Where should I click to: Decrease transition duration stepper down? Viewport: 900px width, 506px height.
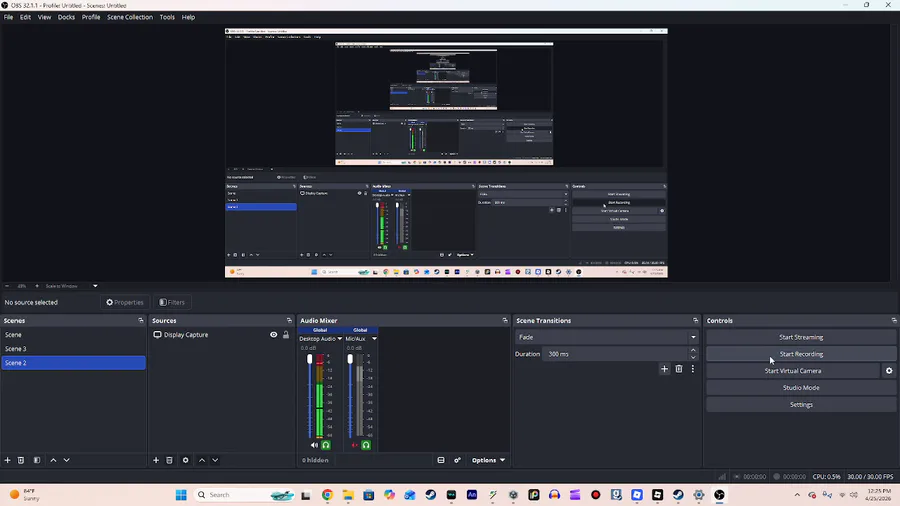pyautogui.click(x=693, y=357)
